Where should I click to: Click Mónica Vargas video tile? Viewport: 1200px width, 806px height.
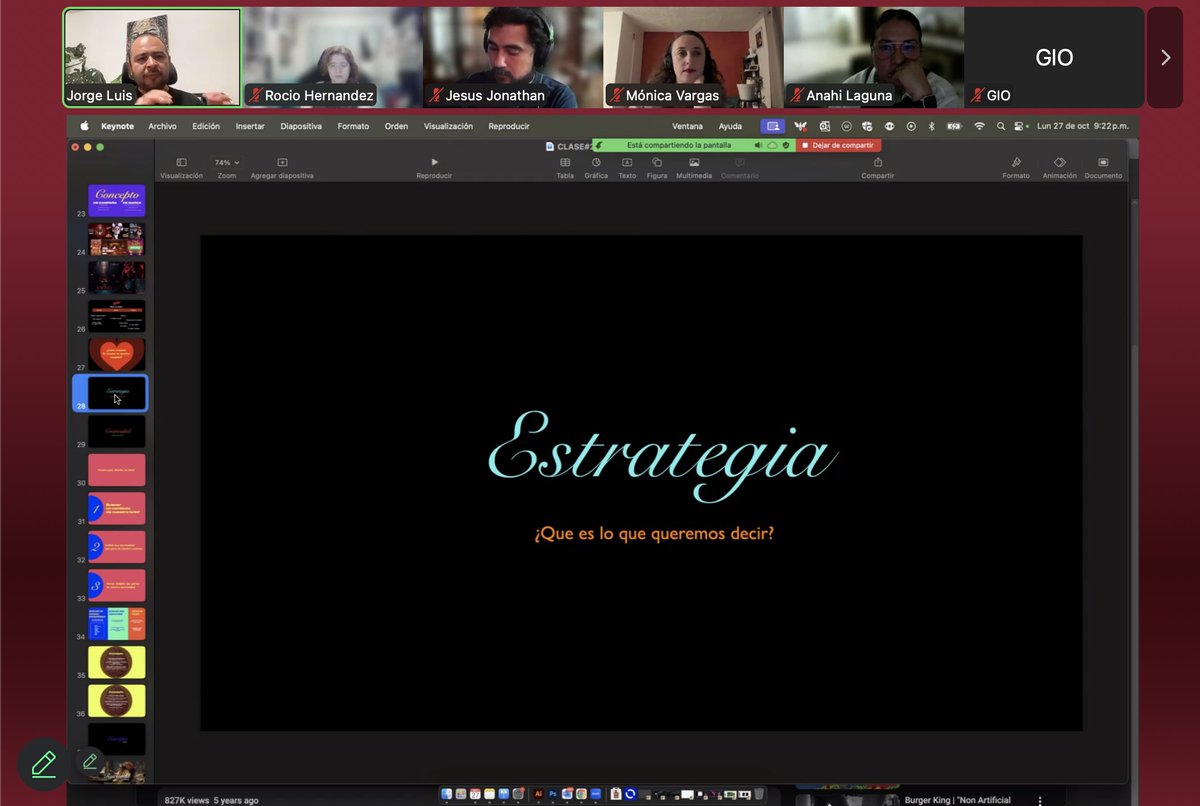click(x=693, y=58)
